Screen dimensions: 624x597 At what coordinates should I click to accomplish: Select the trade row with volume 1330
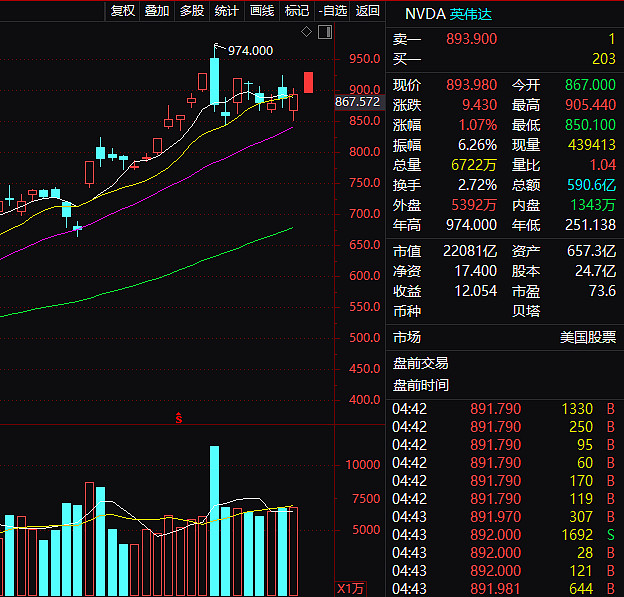[503, 409]
